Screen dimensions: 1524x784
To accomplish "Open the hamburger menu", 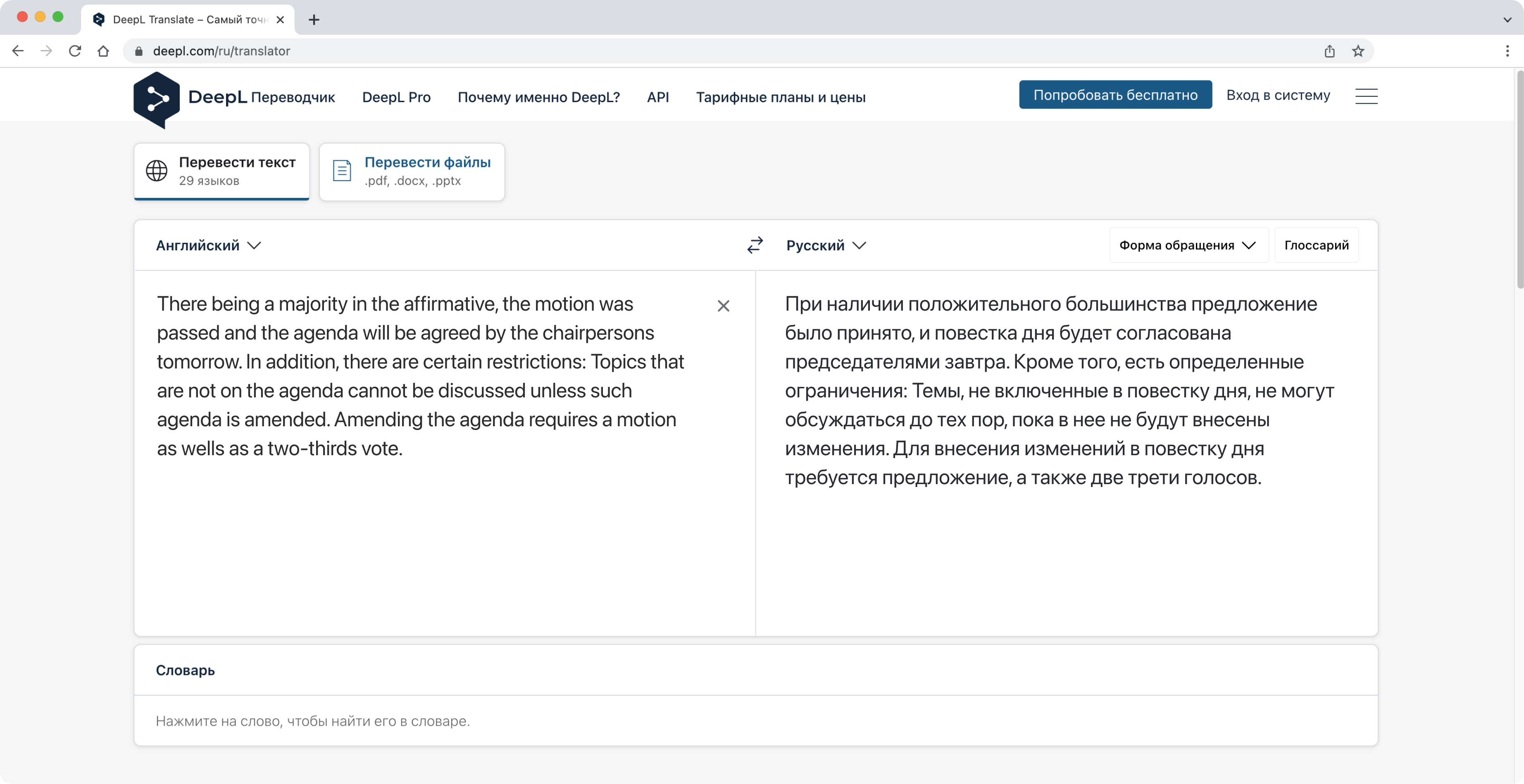I will (x=1366, y=96).
